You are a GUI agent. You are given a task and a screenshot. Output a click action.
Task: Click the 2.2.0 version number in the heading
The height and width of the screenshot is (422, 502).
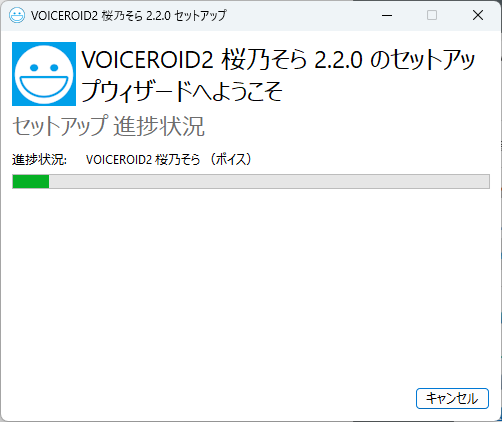338,60
